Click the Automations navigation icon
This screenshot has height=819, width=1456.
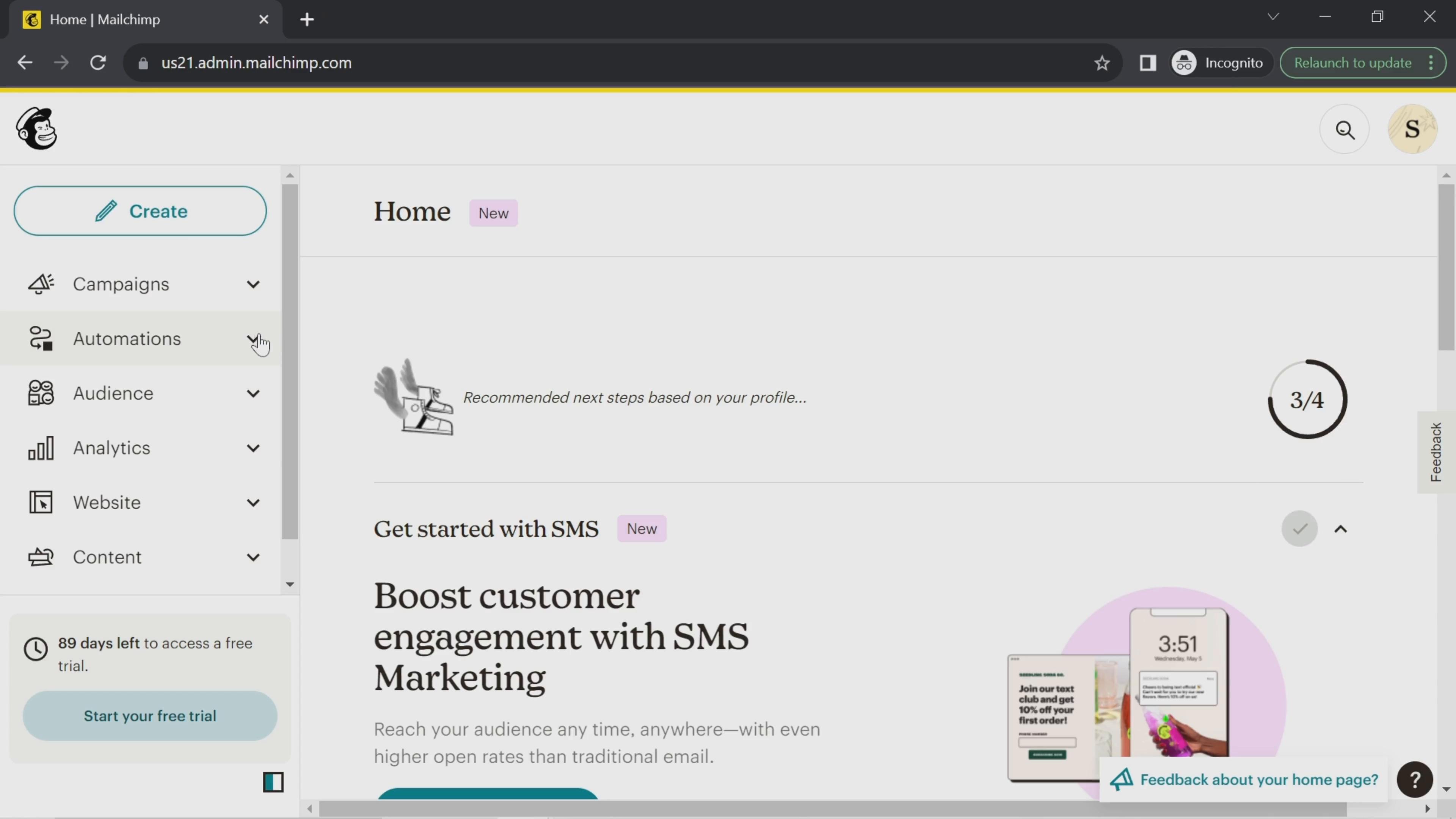pos(40,338)
